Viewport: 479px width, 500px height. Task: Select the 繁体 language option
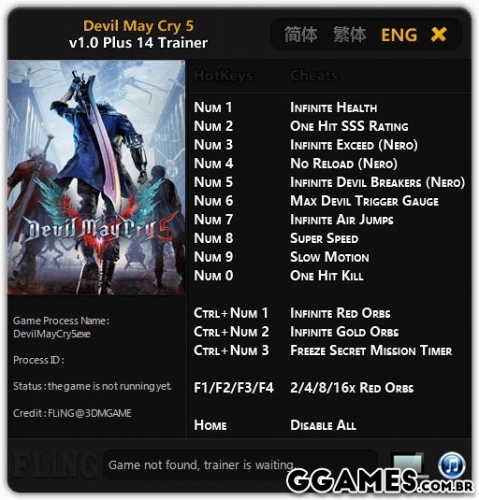pyautogui.click(x=349, y=35)
